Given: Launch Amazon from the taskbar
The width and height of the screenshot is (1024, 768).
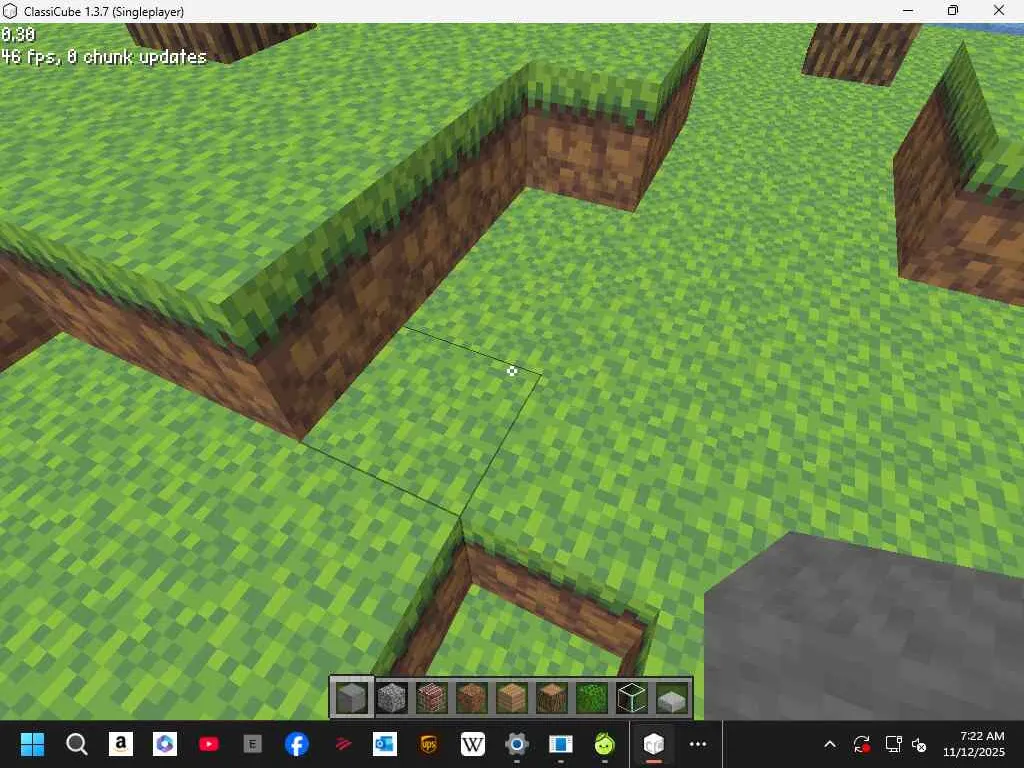Looking at the screenshot, I should pos(121,744).
